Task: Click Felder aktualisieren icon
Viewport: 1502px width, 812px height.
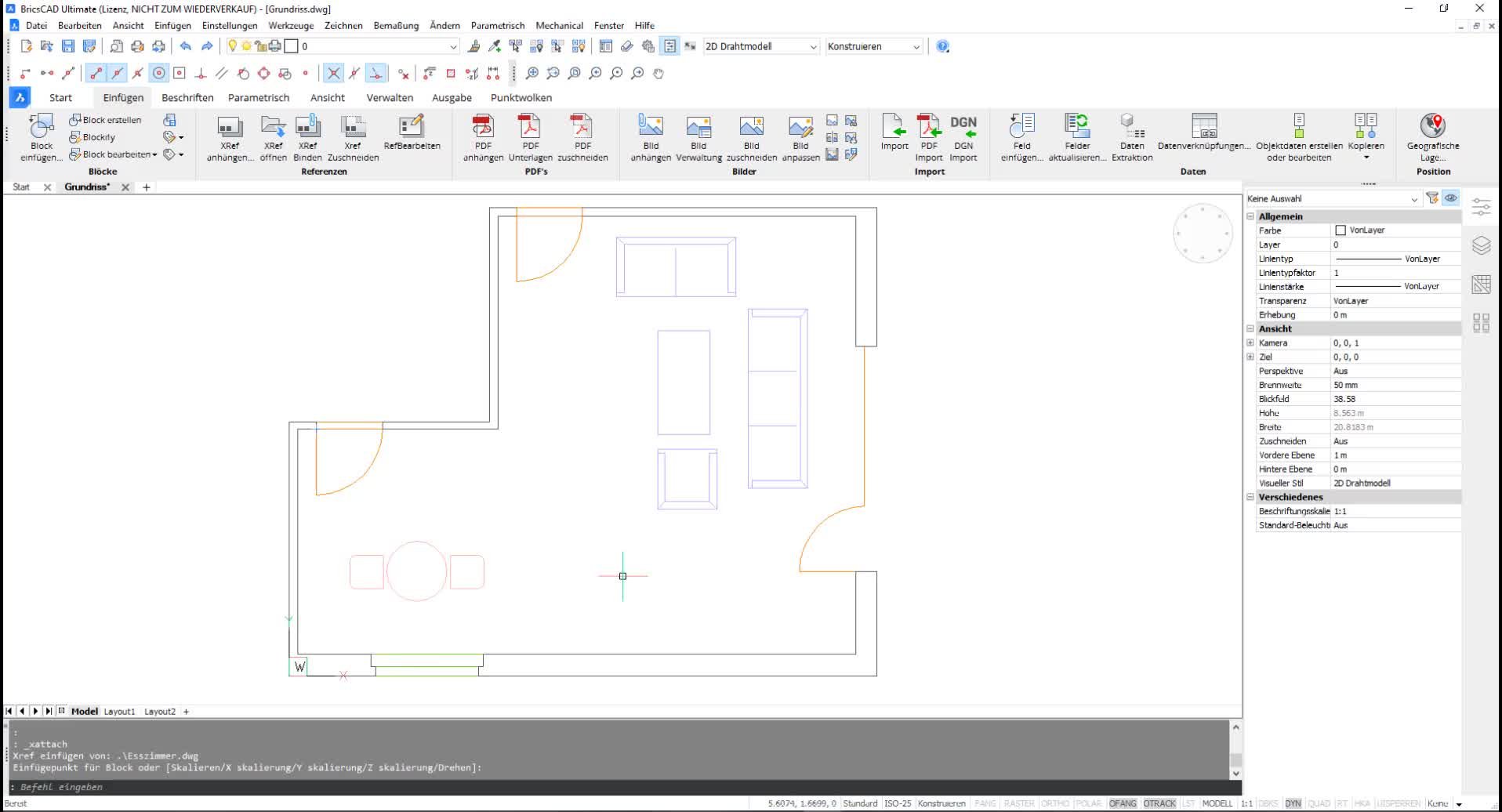Action: coord(1077,125)
